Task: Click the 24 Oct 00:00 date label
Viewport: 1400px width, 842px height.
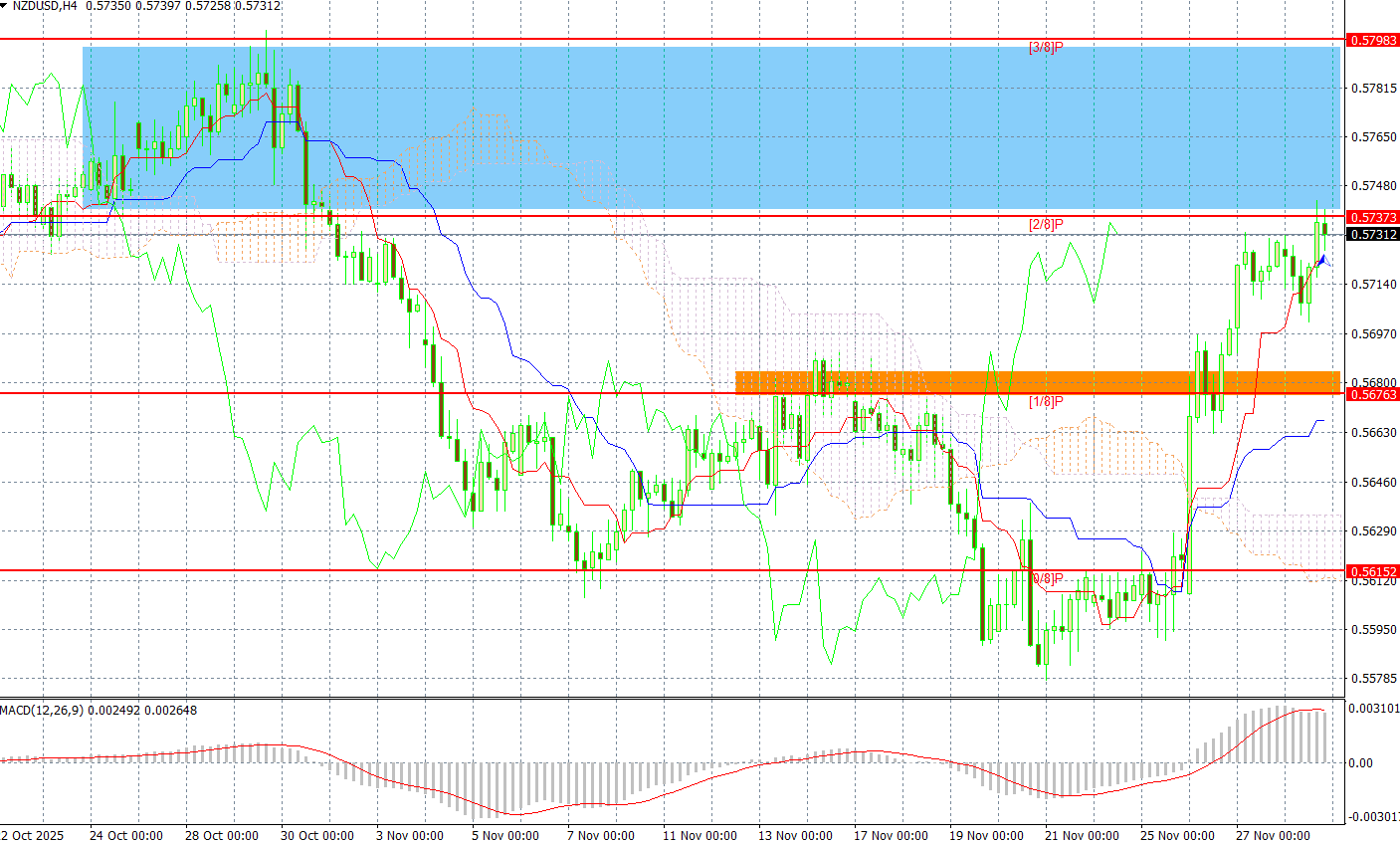Action: [x=126, y=835]
